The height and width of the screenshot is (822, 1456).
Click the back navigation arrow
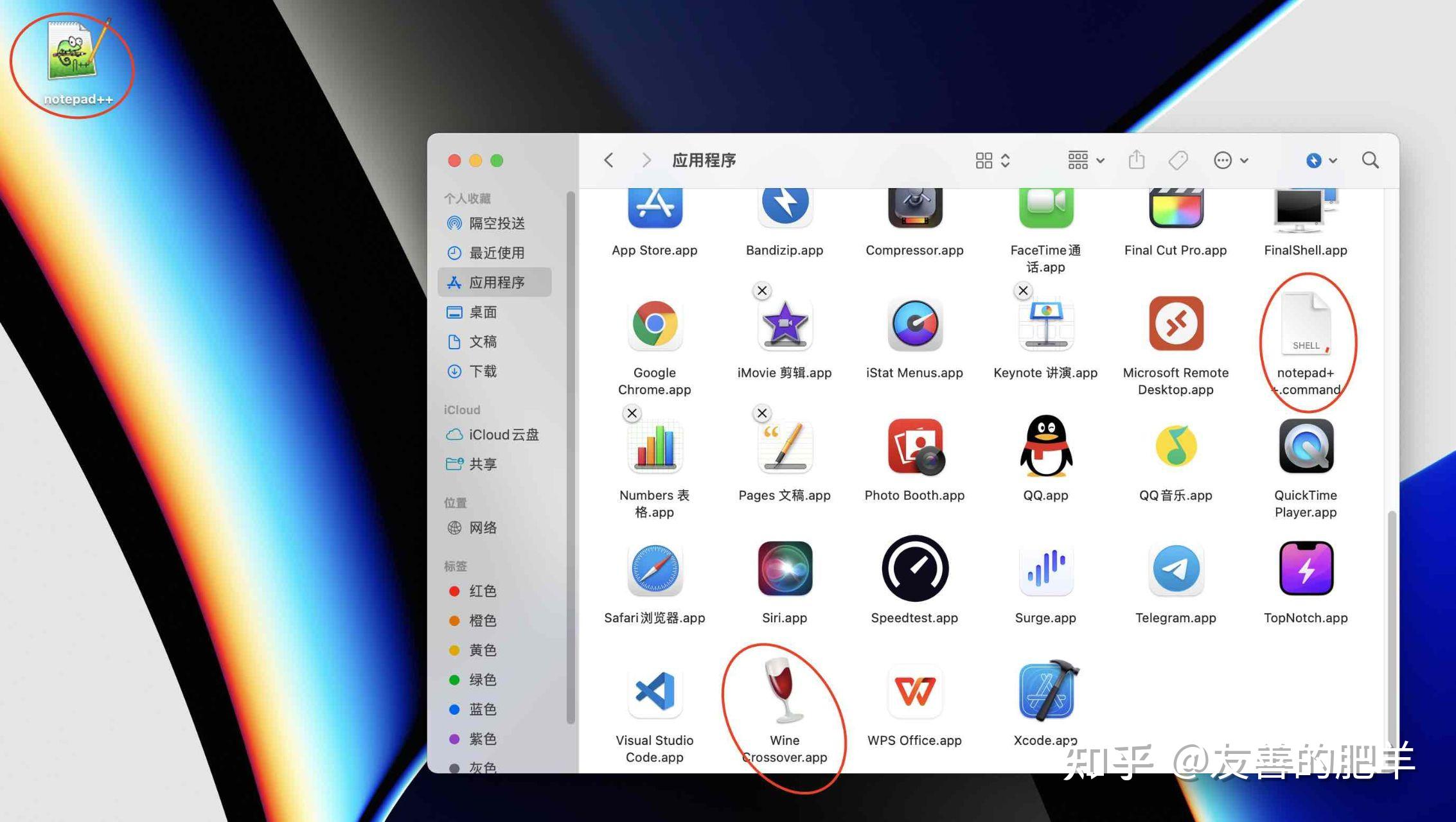point(609,160)
